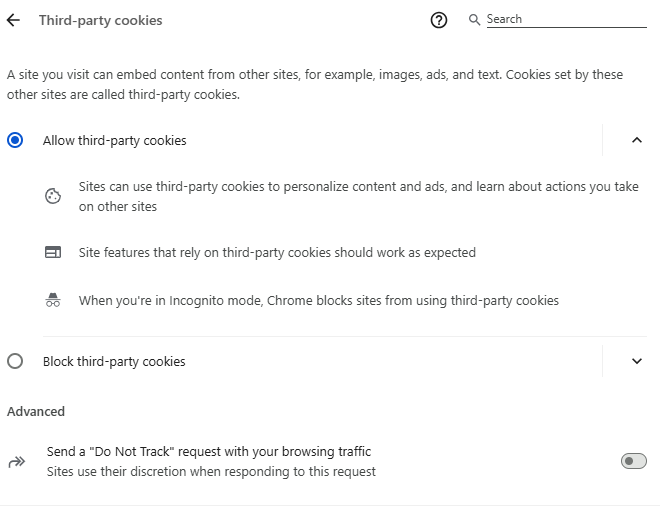Screen dimensions: 660x514
Task: Expand the Block third-party cookies details chevron
Action: point(637,361)
